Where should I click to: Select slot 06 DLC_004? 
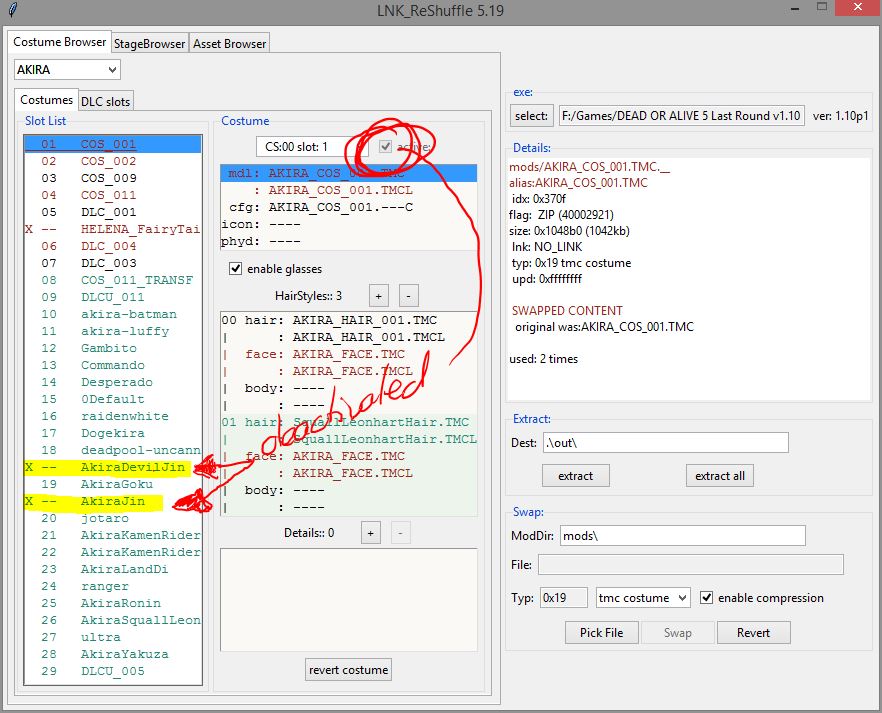112,246
